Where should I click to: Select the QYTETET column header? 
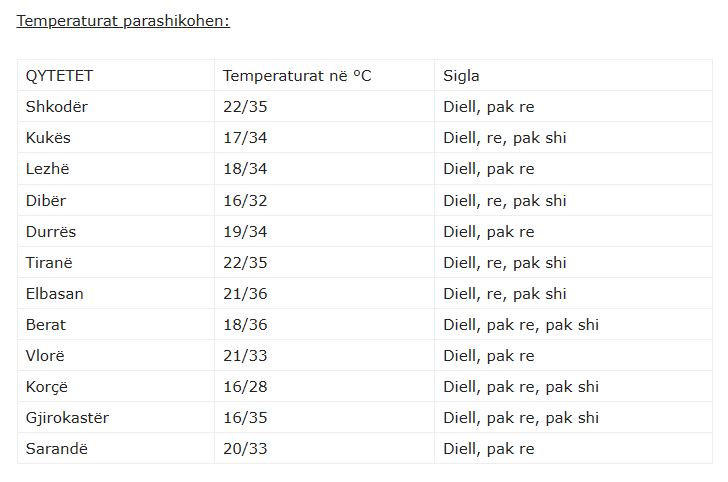pyautogui.click(x=59, y=76)
